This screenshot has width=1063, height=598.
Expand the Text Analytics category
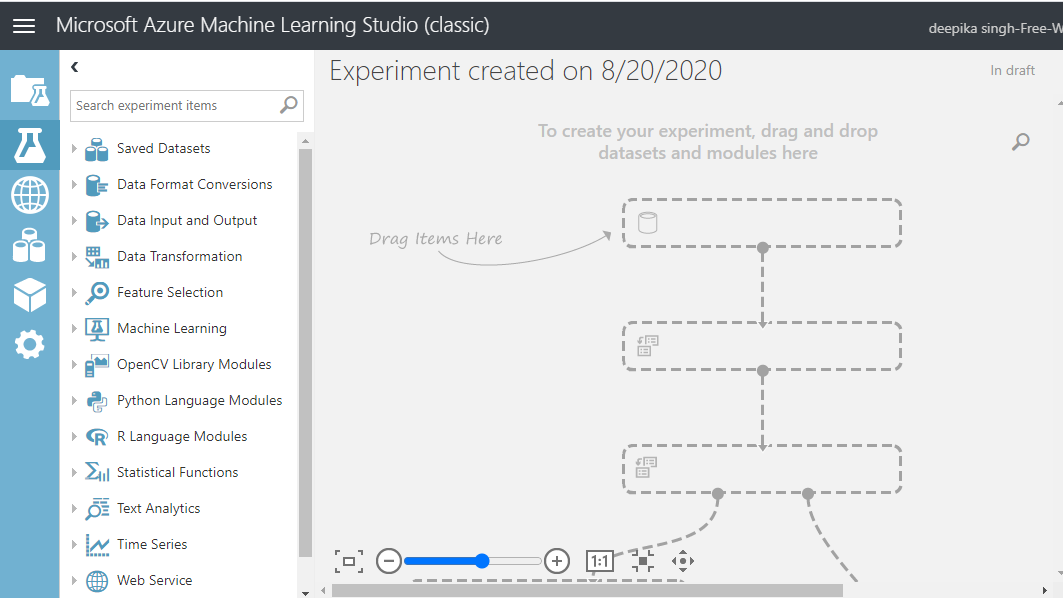[x=74, y=508]
